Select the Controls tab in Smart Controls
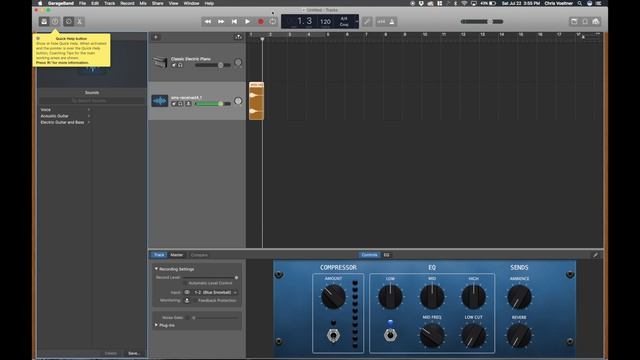This screenshot has height=360, width=640. pyautogui.click(x=369, y=255)
